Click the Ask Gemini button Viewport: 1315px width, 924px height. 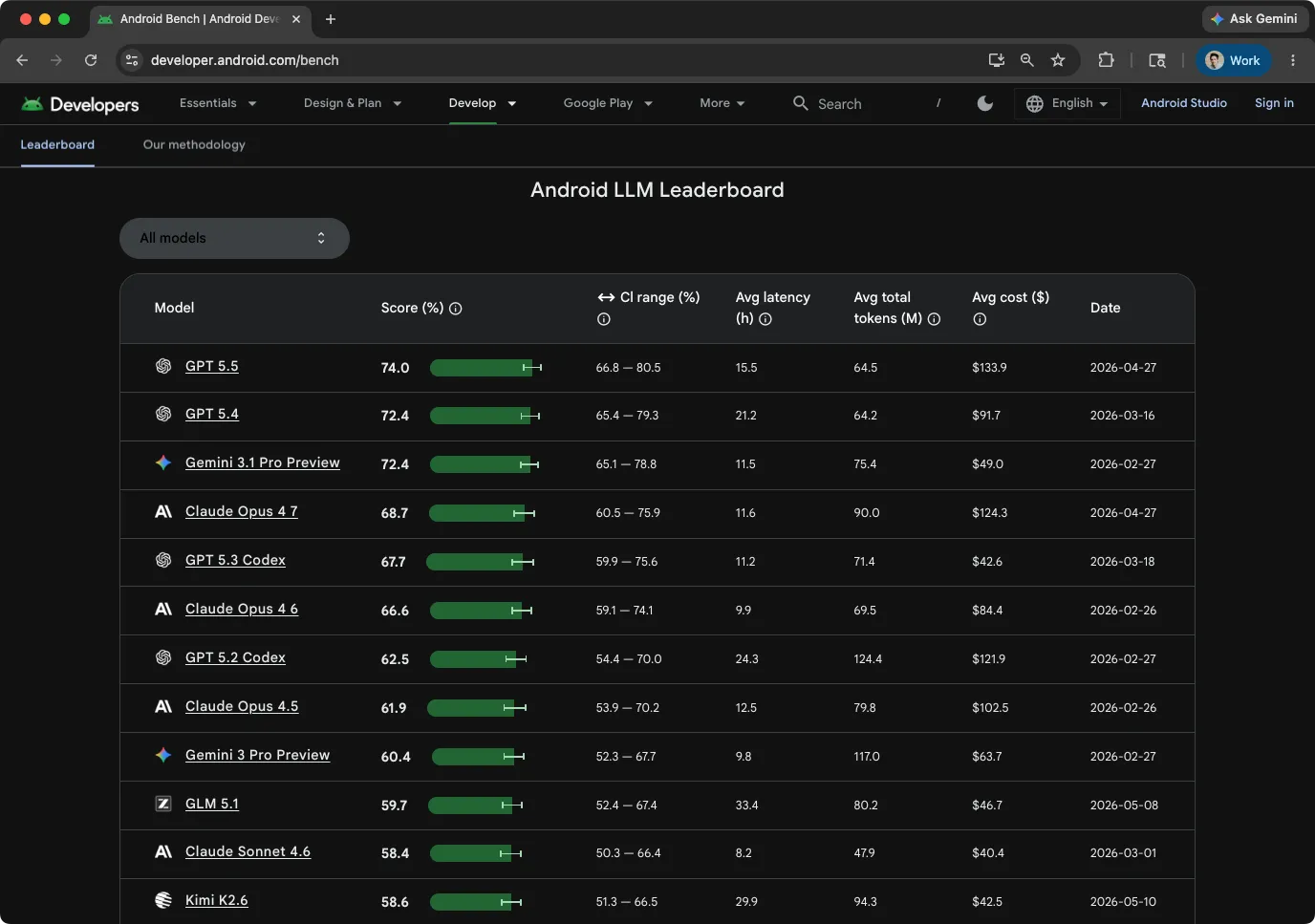pyautogui.click(x=1254, y=19)
